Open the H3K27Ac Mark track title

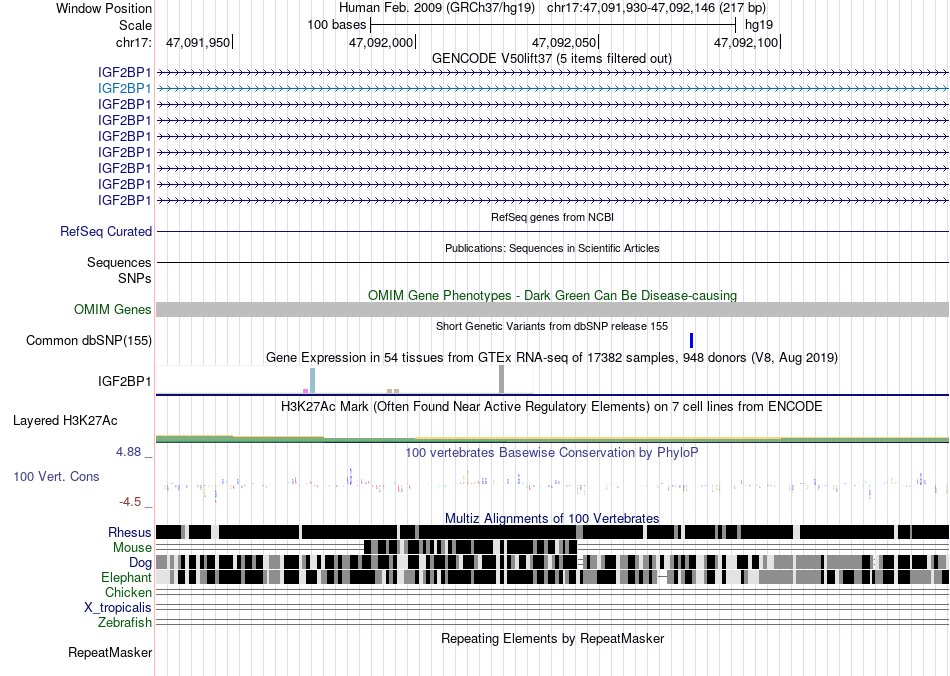(552, 406)
